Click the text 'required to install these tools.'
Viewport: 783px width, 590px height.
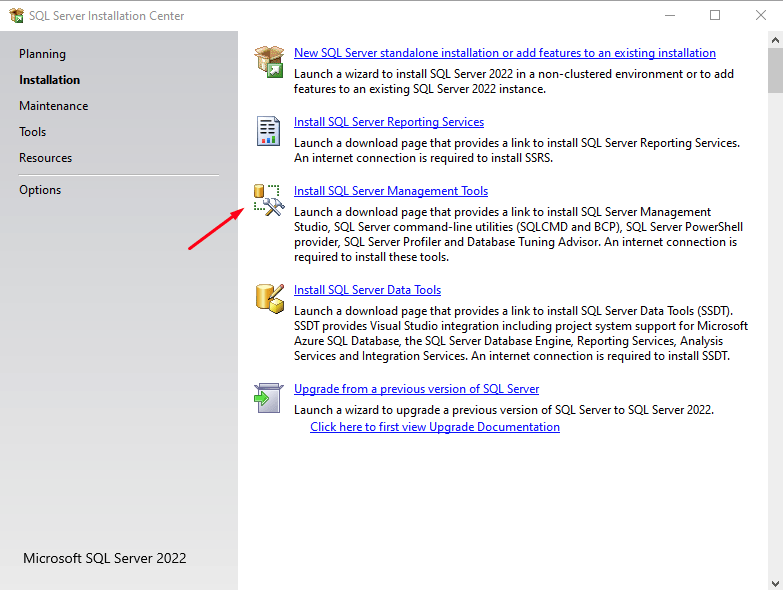(x=371, y=257)
